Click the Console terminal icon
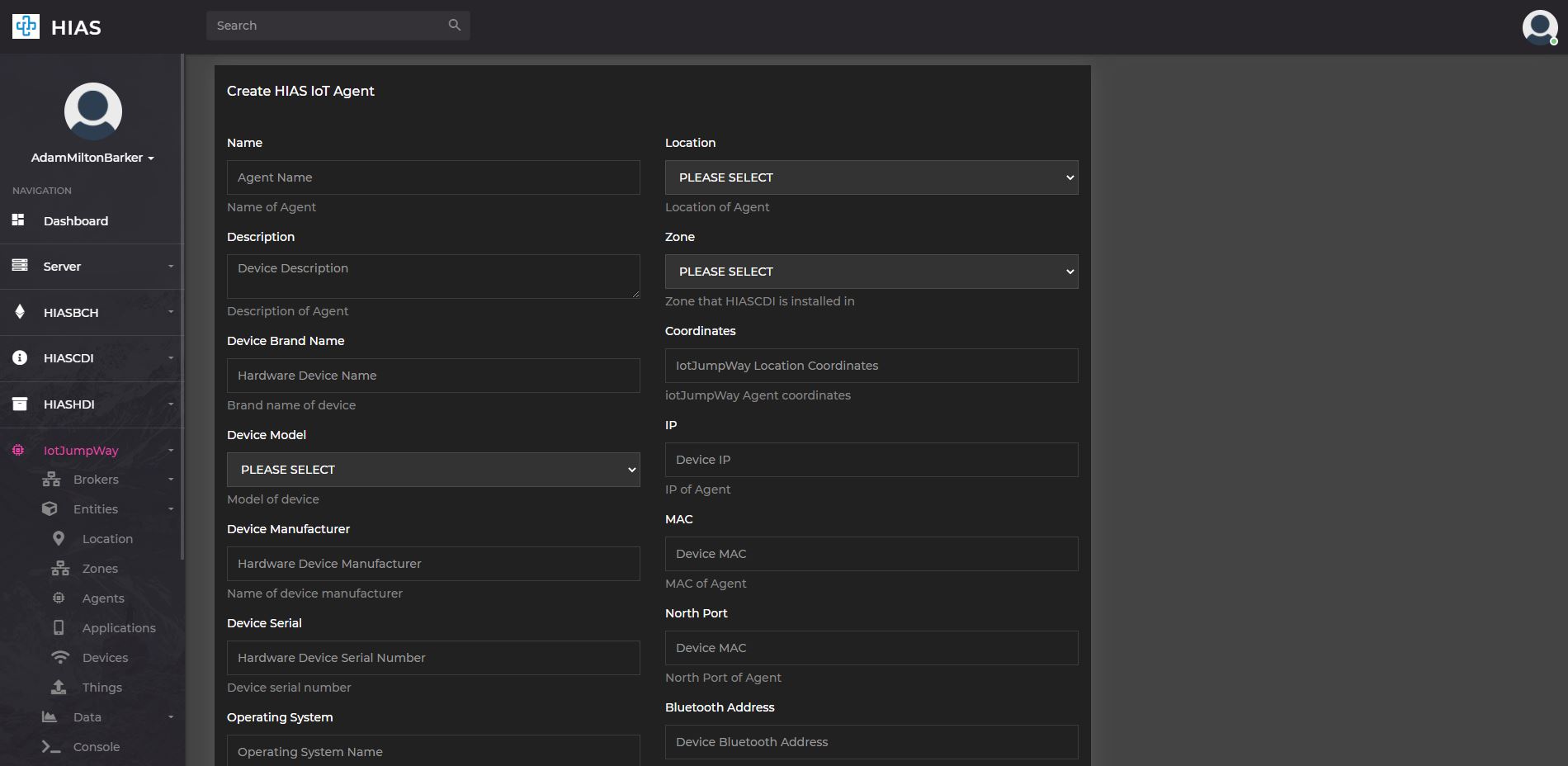The height and width of the screenshot is (766, 1568). 51,746
